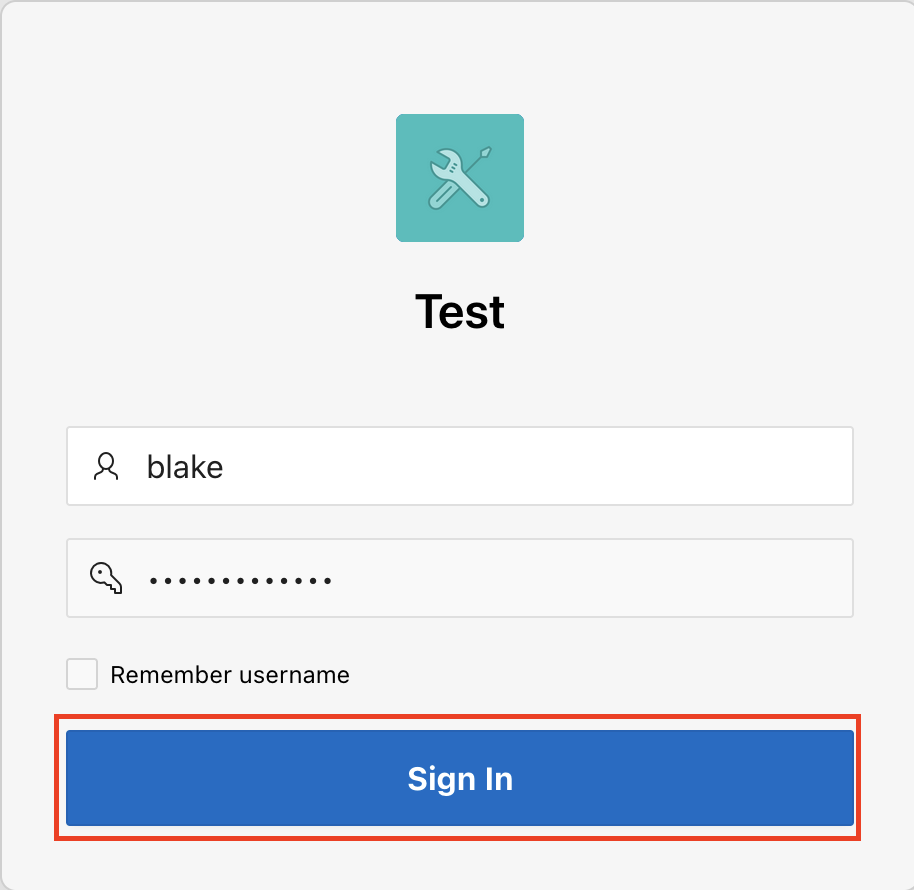Place cursor after "blake" in username box

click(226, 466)
